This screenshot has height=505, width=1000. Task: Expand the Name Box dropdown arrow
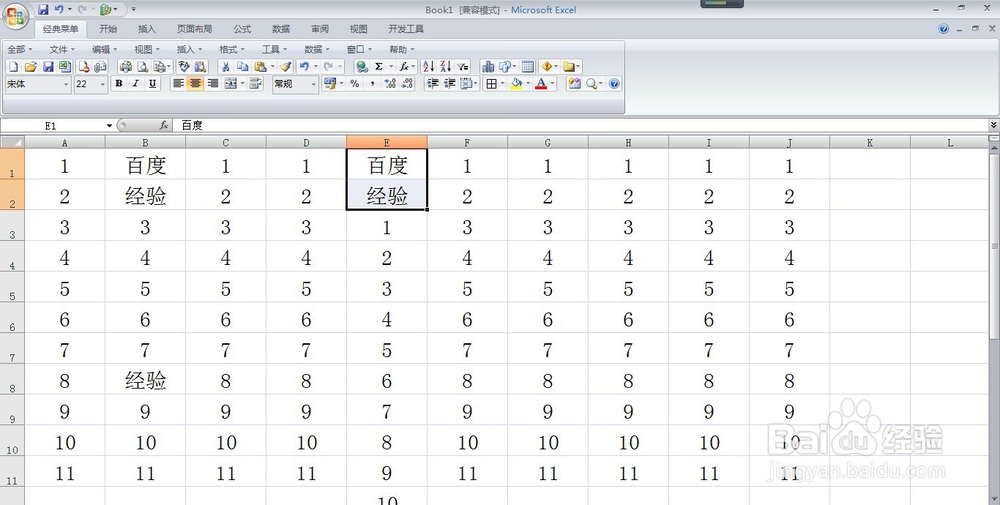click(x=109, y=126)
